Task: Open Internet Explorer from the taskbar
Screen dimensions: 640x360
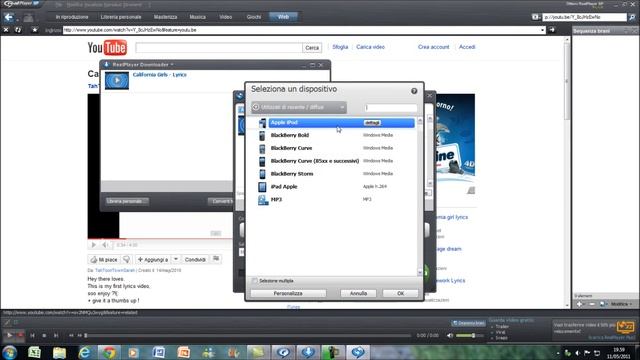Action: (x=84, y=352)
